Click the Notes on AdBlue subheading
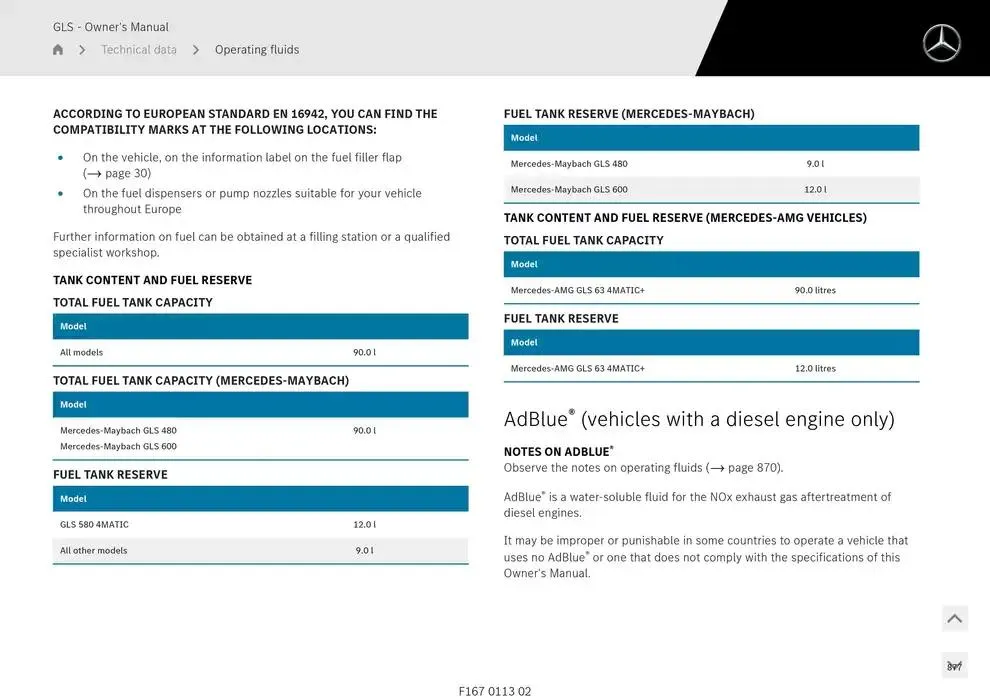Screen dimensions: 990x700 point(558,452)
